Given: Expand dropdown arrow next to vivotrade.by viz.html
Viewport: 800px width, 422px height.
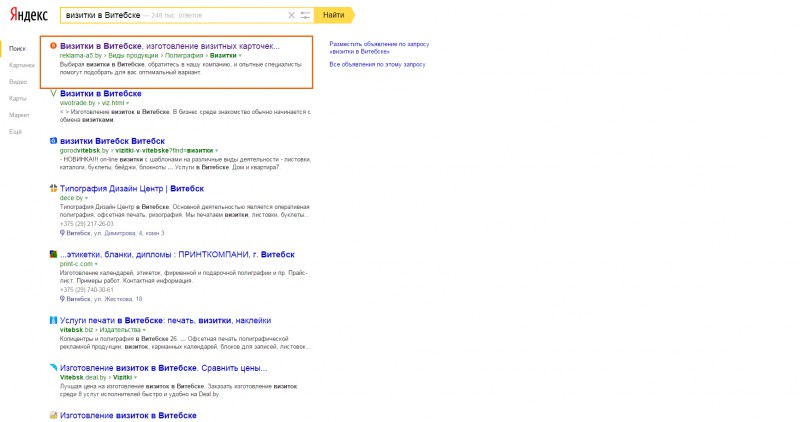Looking at the screenshot, I should tap(128, 103).
